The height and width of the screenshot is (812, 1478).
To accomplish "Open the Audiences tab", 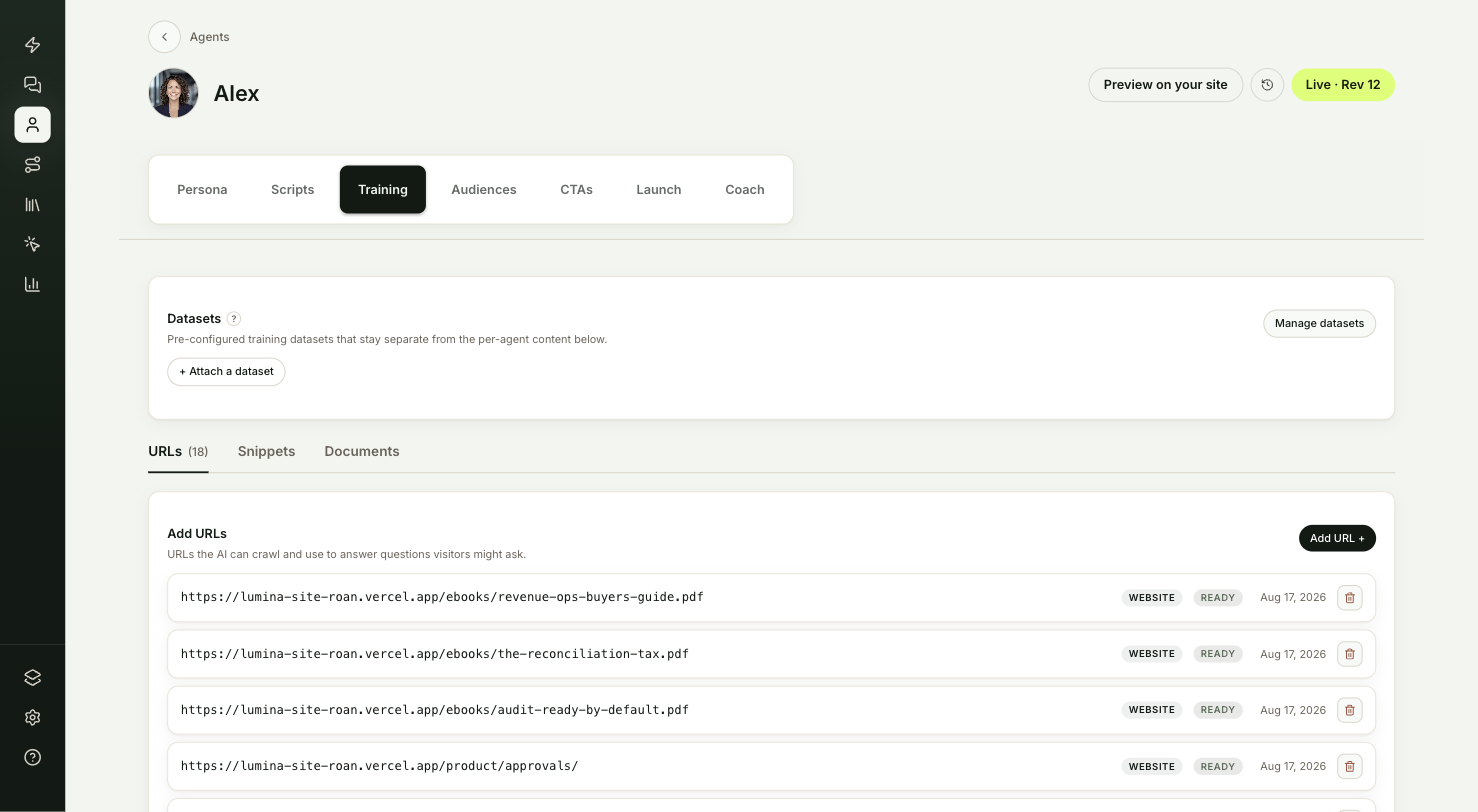I will 484,190.
